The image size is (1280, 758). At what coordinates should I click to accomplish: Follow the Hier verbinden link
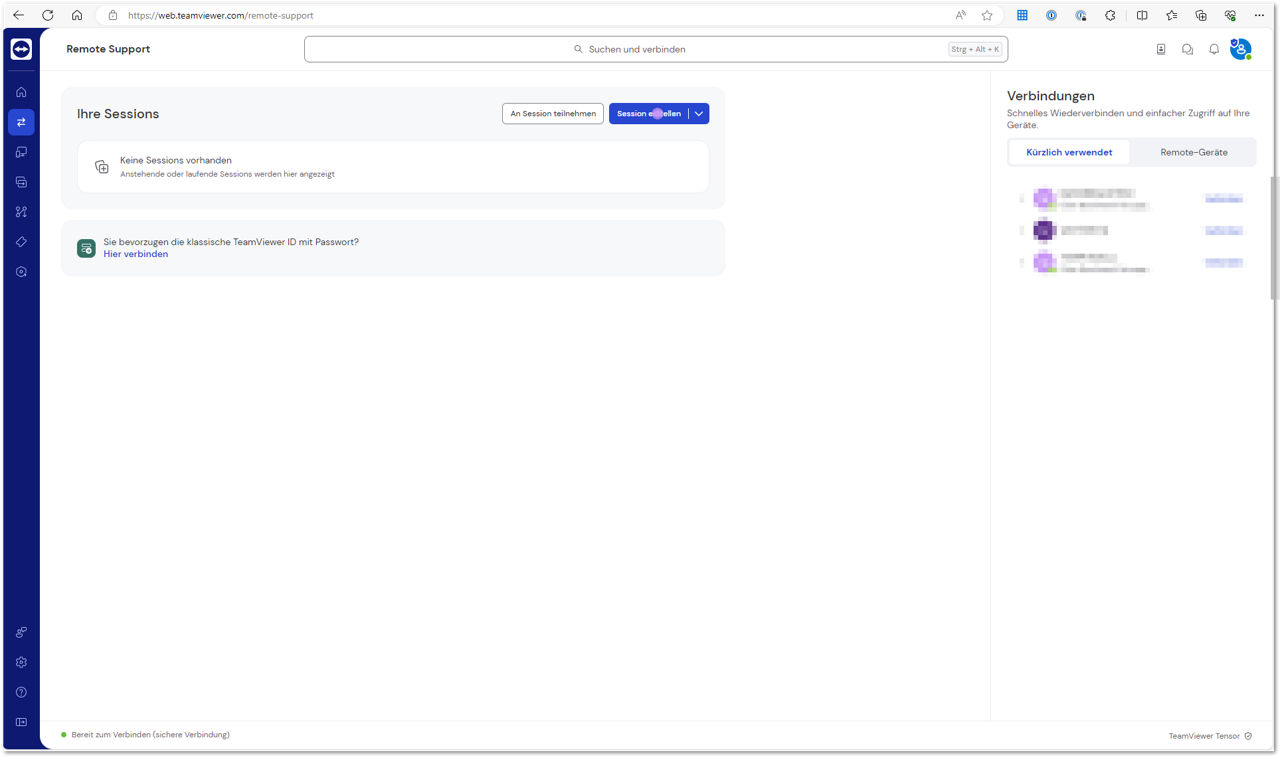pyautogui.click(x=136, y=254)
